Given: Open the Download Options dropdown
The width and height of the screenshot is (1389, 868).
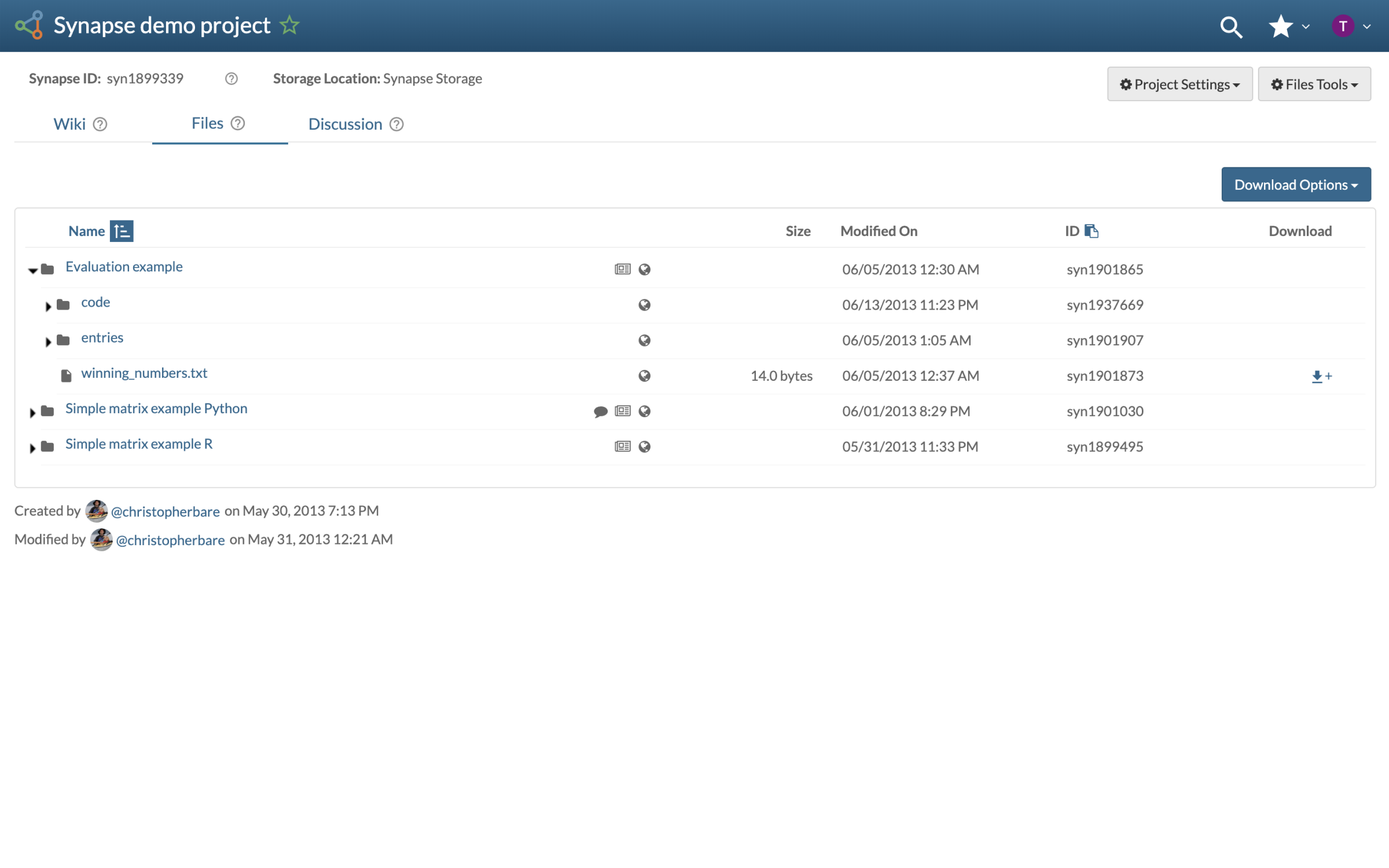Looking at the screenshot, I should (x=1295, y=185).
